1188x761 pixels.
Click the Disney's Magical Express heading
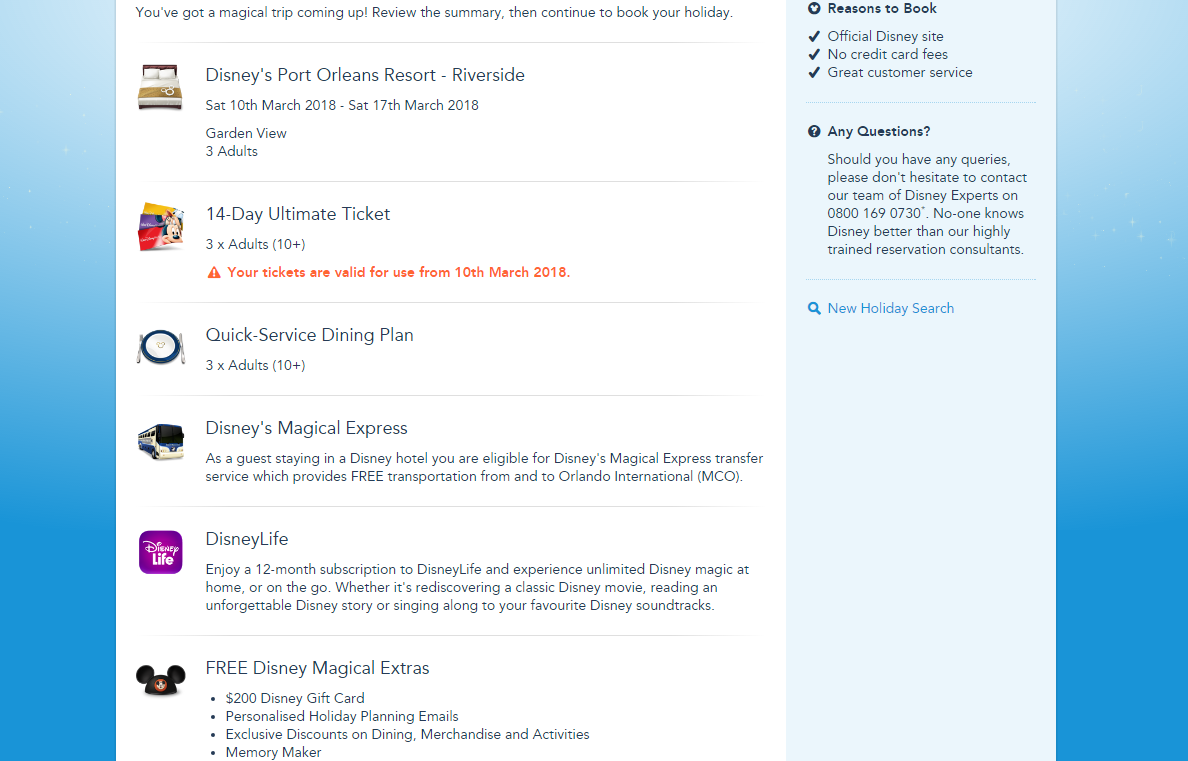(306, 428)
